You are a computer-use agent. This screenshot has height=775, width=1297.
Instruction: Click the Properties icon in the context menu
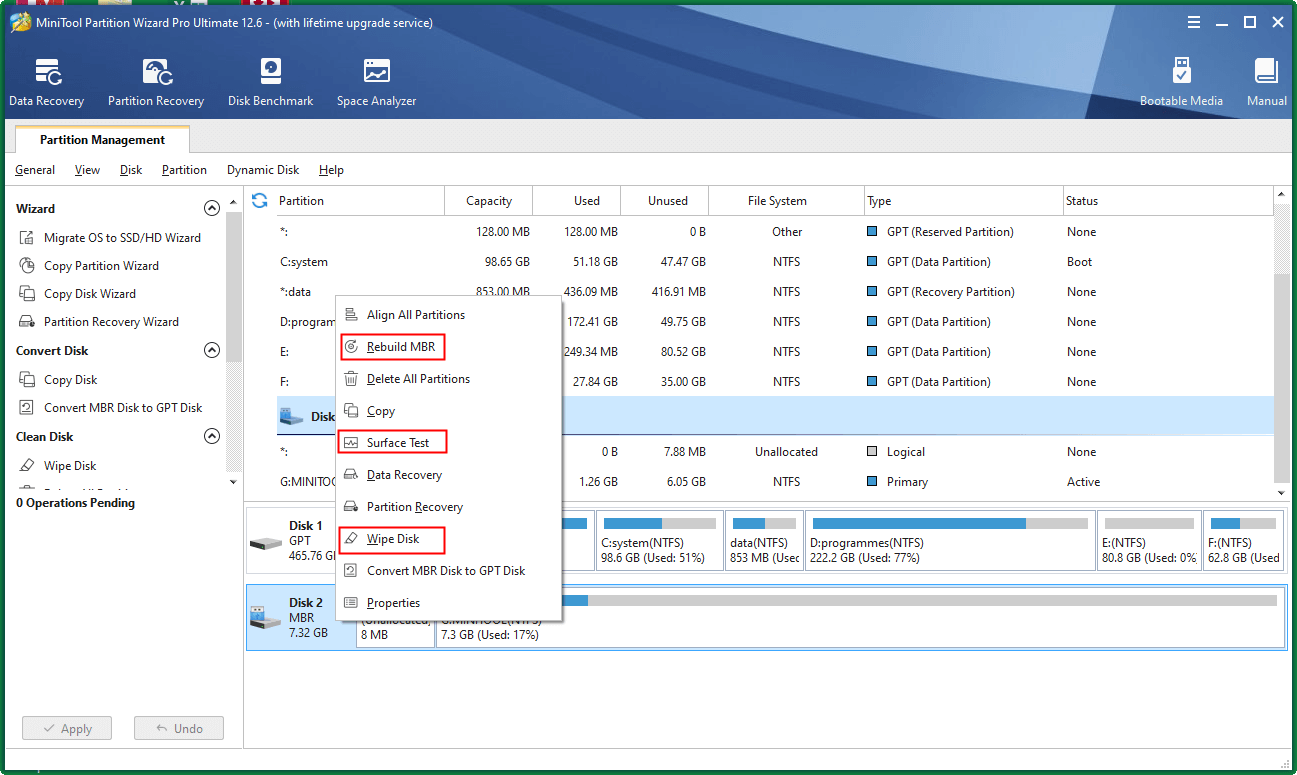pos(351,603)
